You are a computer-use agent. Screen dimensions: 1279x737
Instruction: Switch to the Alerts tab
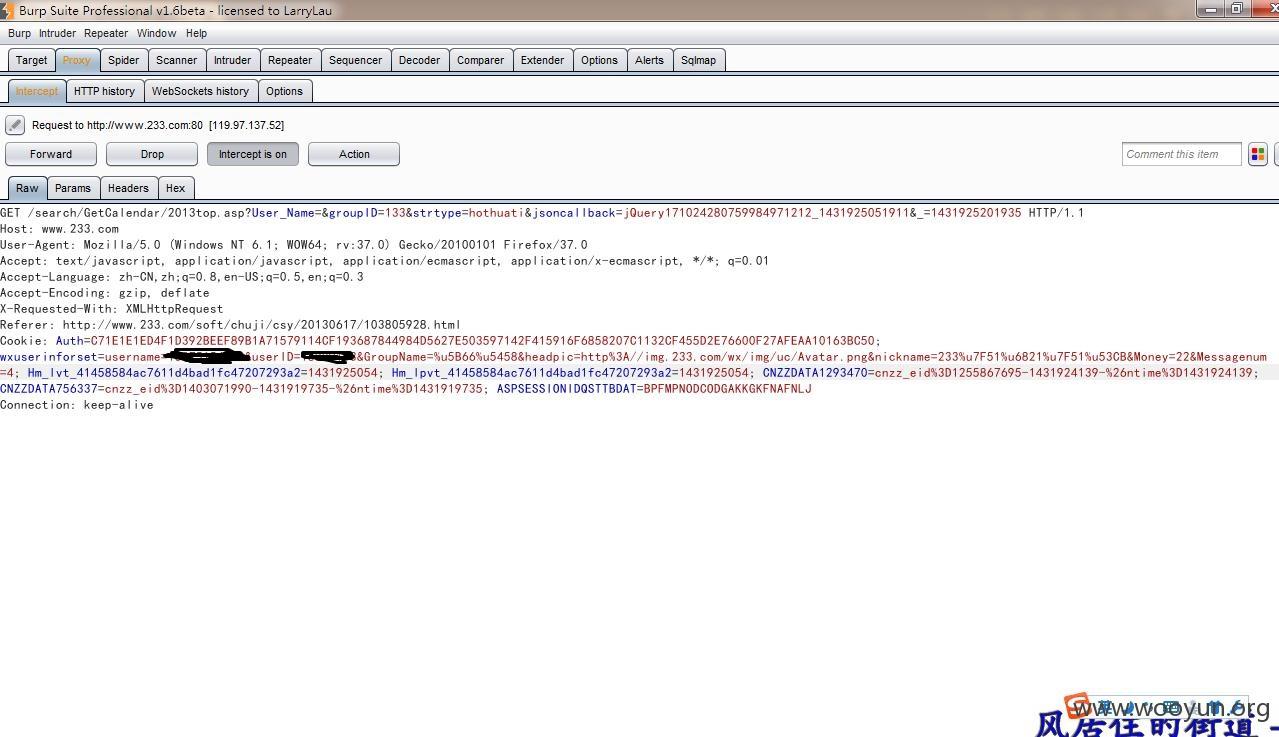coord(650,60)
